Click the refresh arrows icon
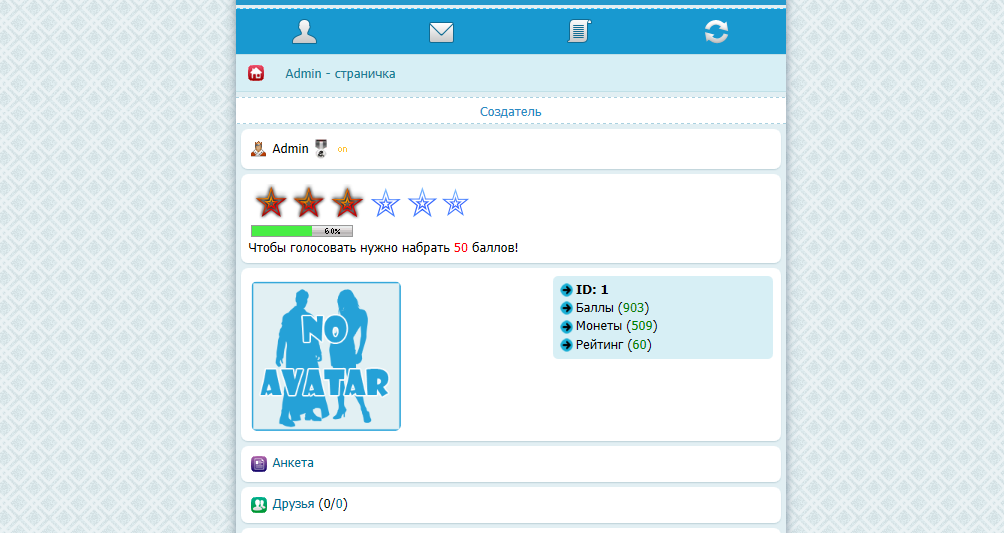 pos(716,31)
